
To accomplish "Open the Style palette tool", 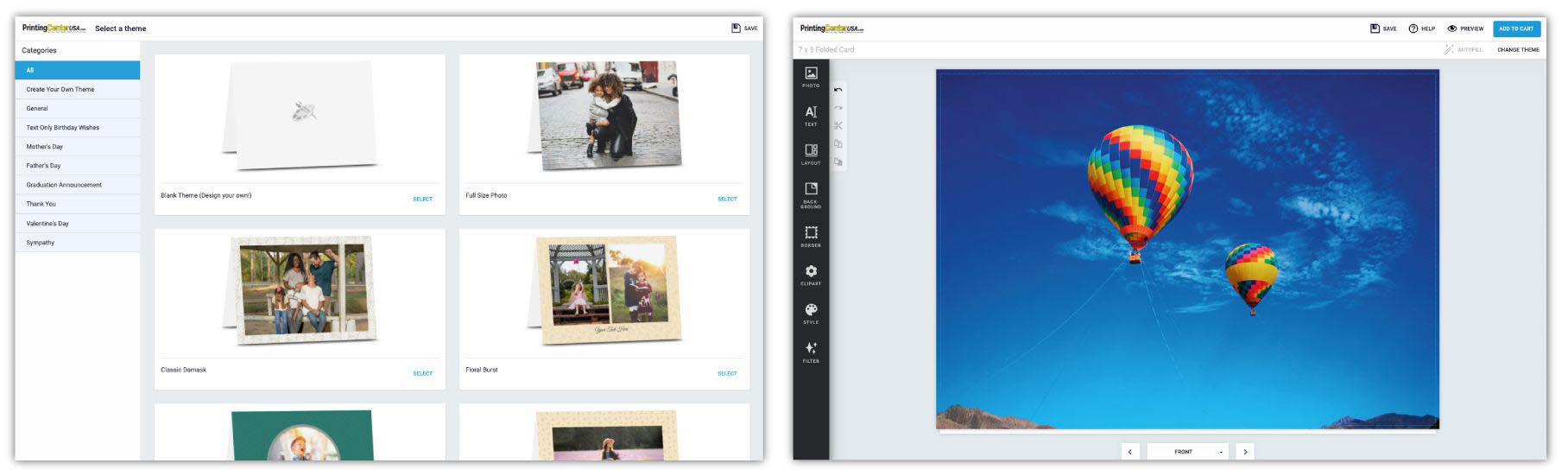I will click(810, 313).
